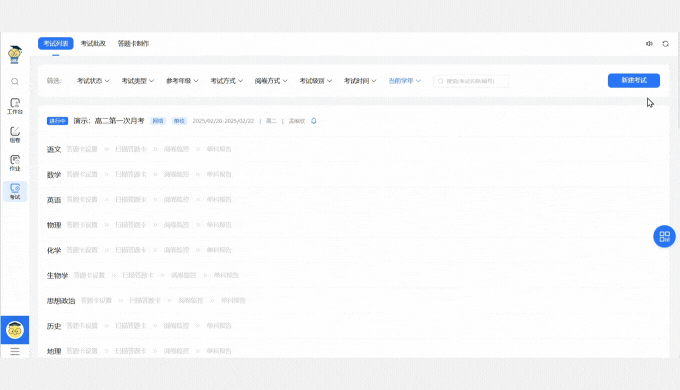This screenshot has width=680, height=390.
Task: Click the 进行中 status badge
Action: click(x=57, y=121)
